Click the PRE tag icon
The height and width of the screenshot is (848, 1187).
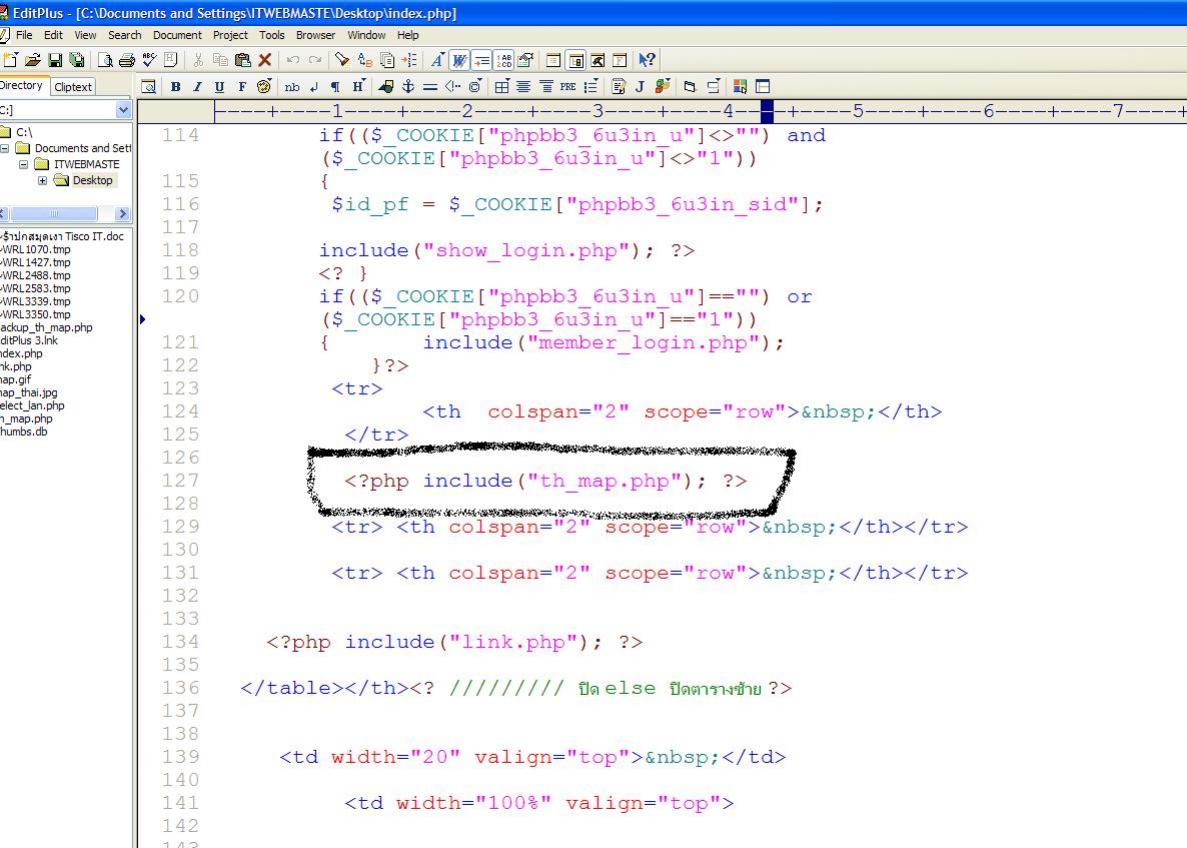click(568, 86)
